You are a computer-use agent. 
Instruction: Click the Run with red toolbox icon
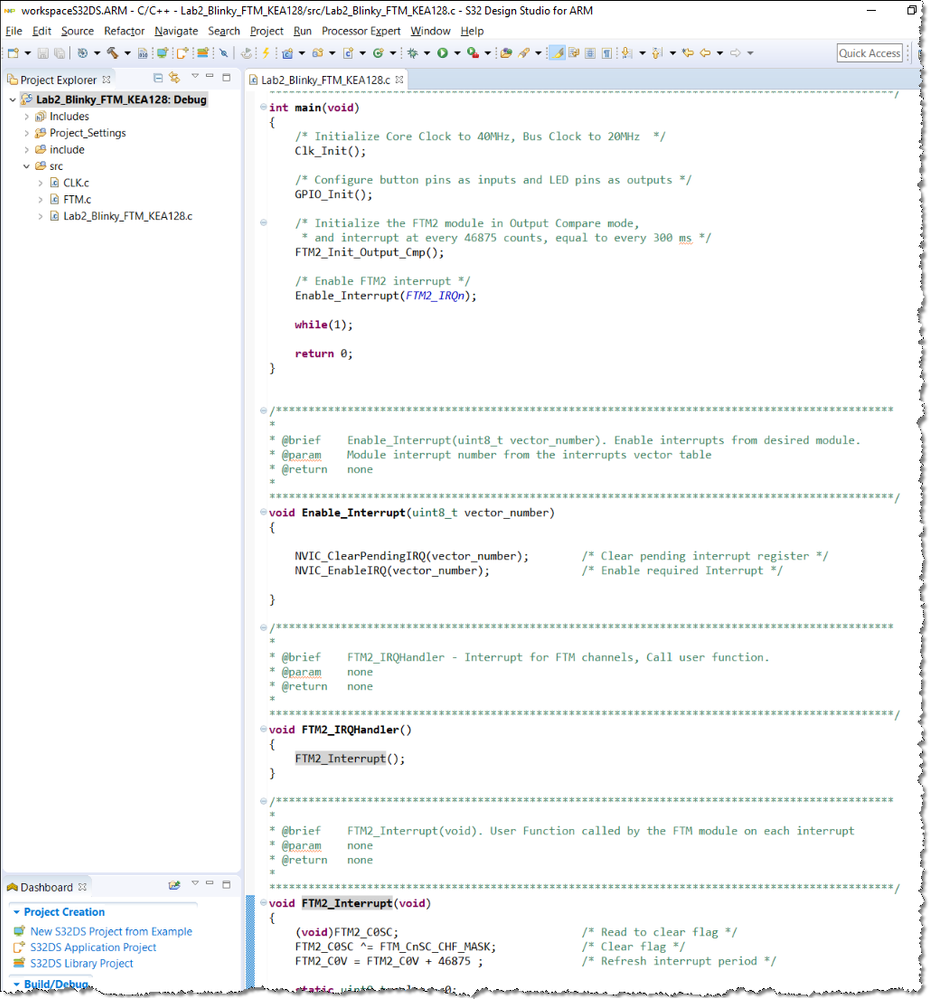(x=473, y=53)
